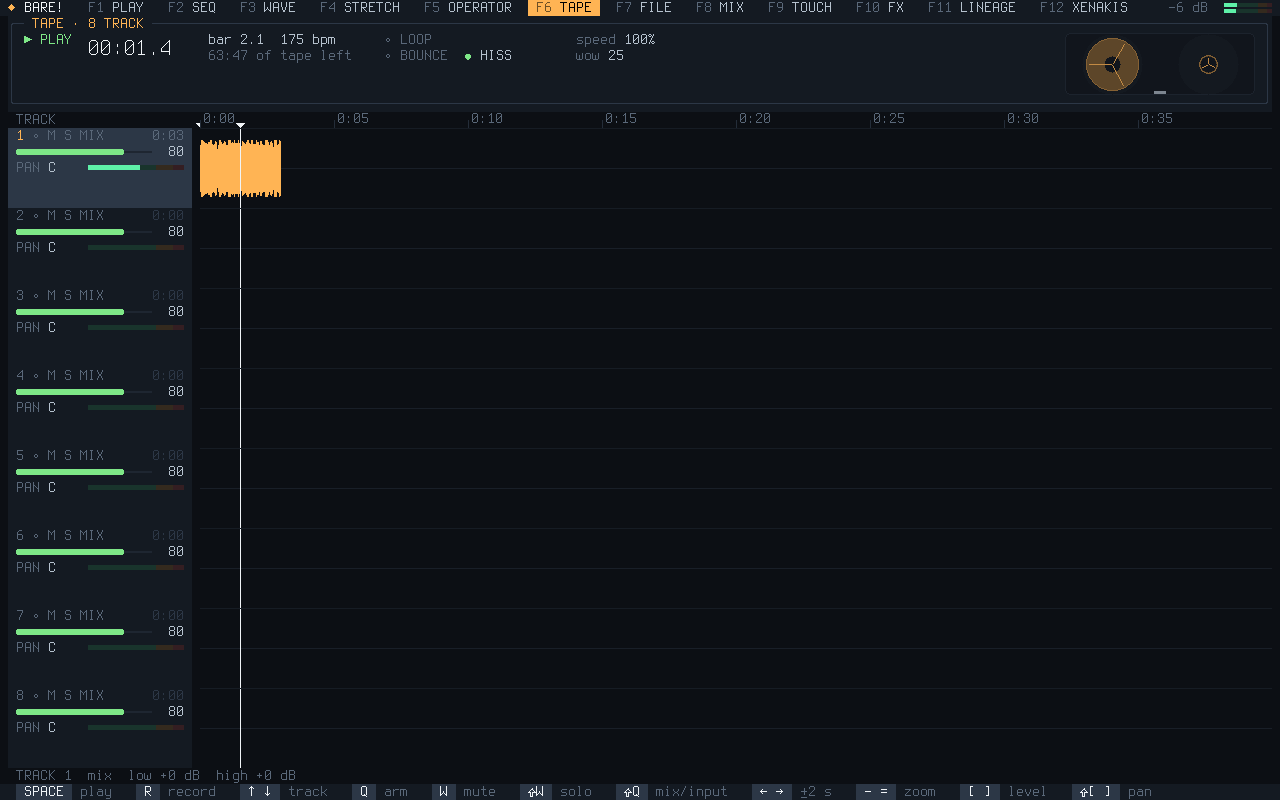1280x800 pixels.
Task: Click the BARE! logo diamond icon
Action: click(x=11, y=8)
